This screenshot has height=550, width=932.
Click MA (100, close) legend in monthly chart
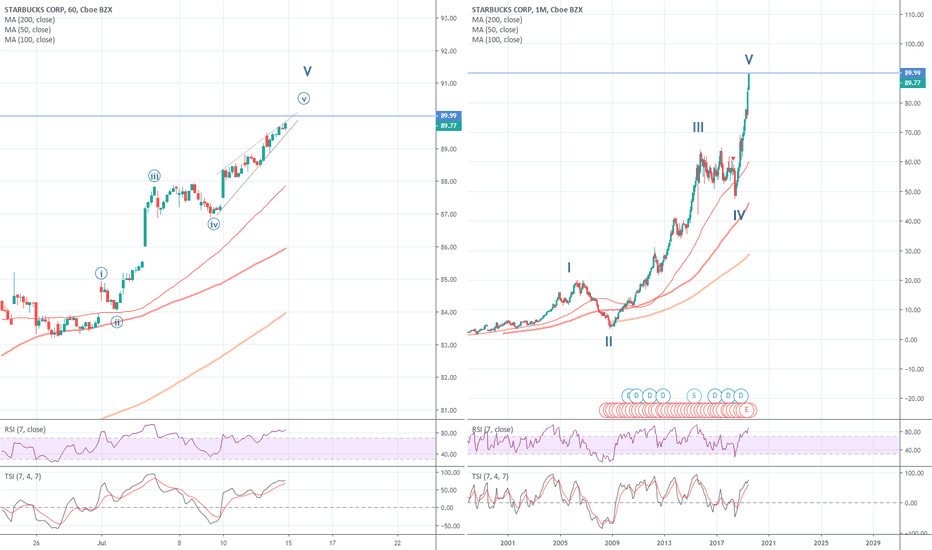coord(498,40)
